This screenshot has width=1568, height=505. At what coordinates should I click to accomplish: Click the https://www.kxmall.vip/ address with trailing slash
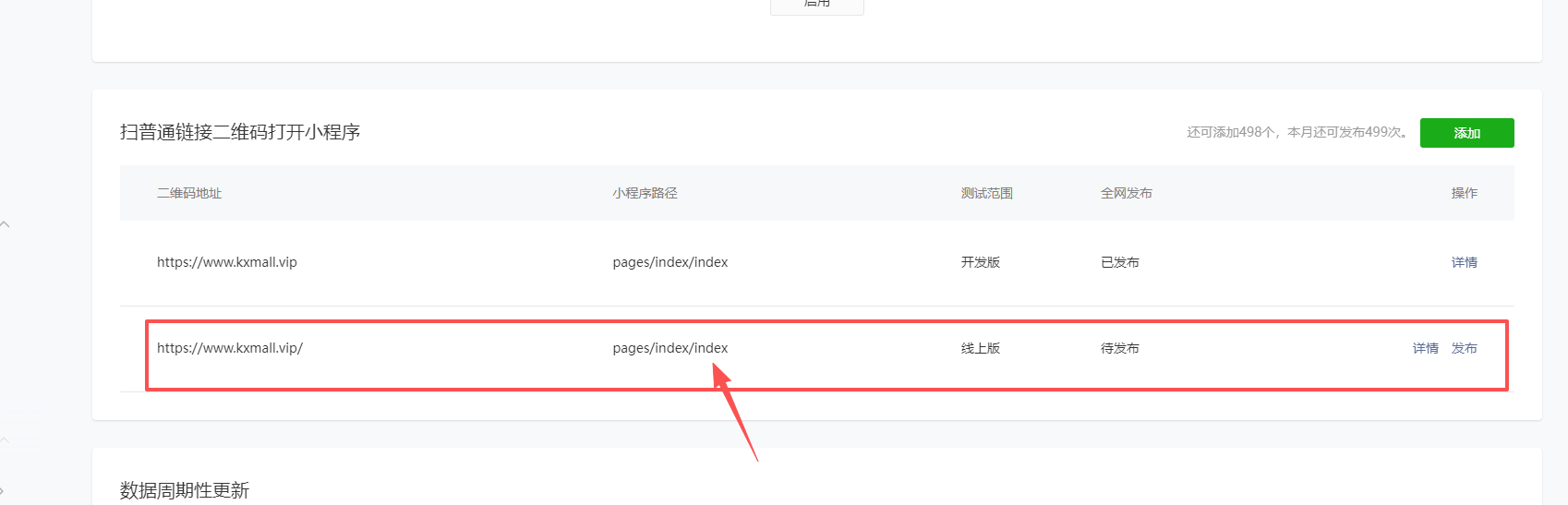[230, 348]
